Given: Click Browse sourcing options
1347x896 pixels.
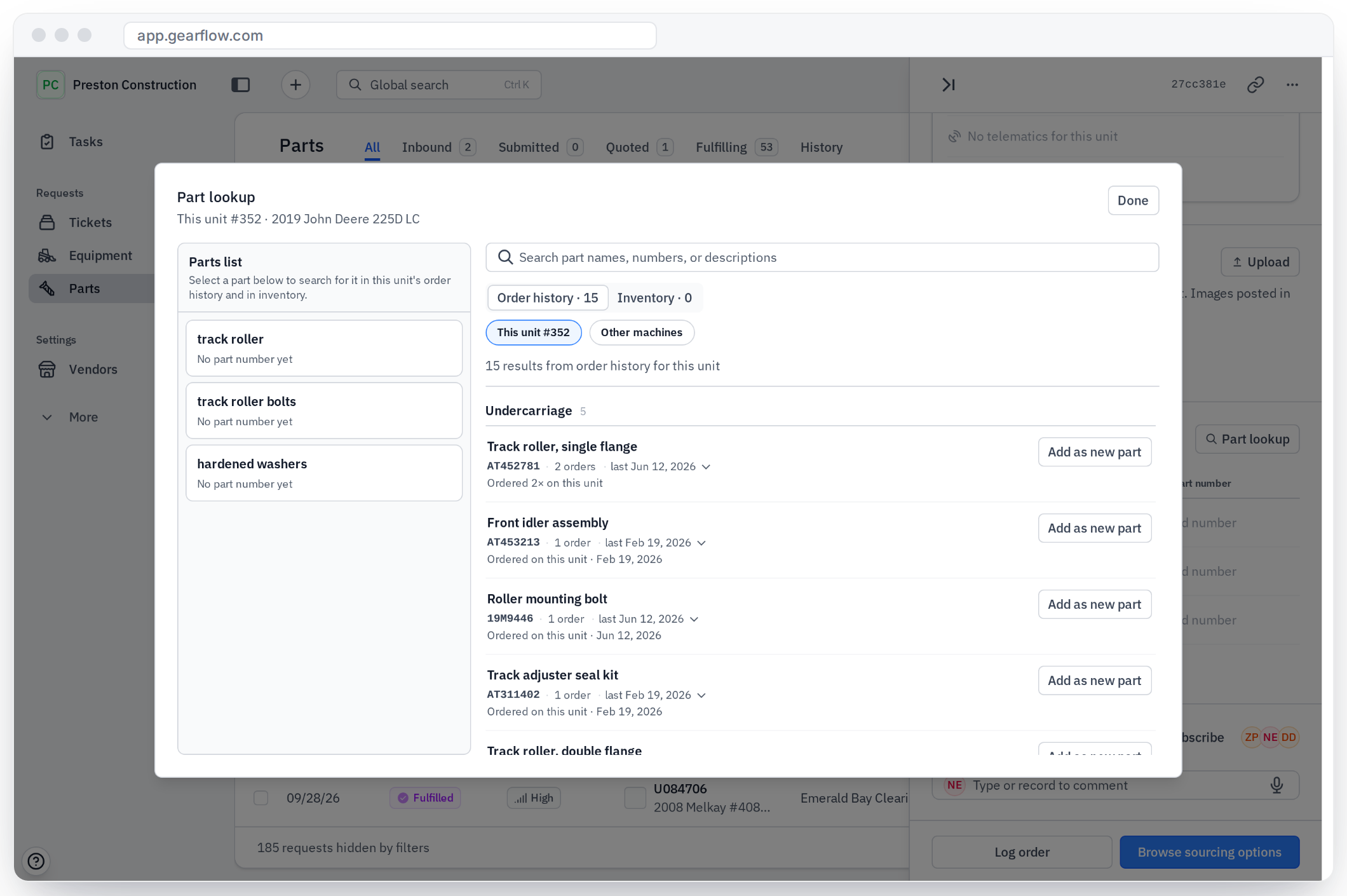Looking at the screenshot, I should [1208, 852].
